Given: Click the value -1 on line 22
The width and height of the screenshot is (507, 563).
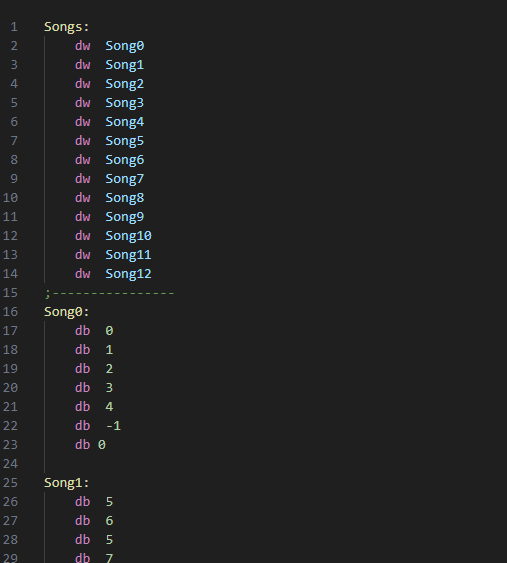Looking at the screenshot, I should (113, 426).
